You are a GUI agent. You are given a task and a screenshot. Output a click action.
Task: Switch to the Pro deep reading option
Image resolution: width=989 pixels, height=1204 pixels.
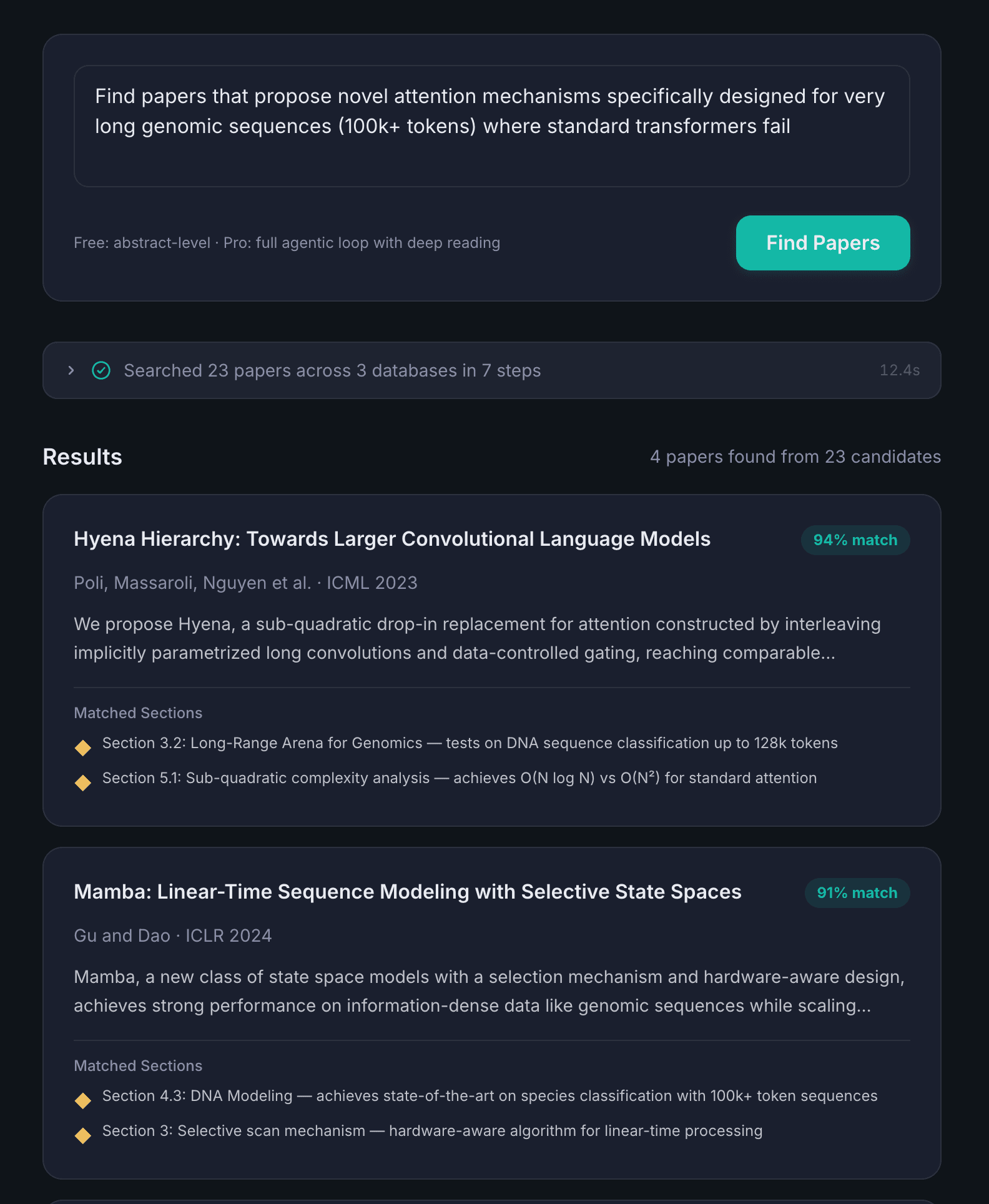[362, 243]
